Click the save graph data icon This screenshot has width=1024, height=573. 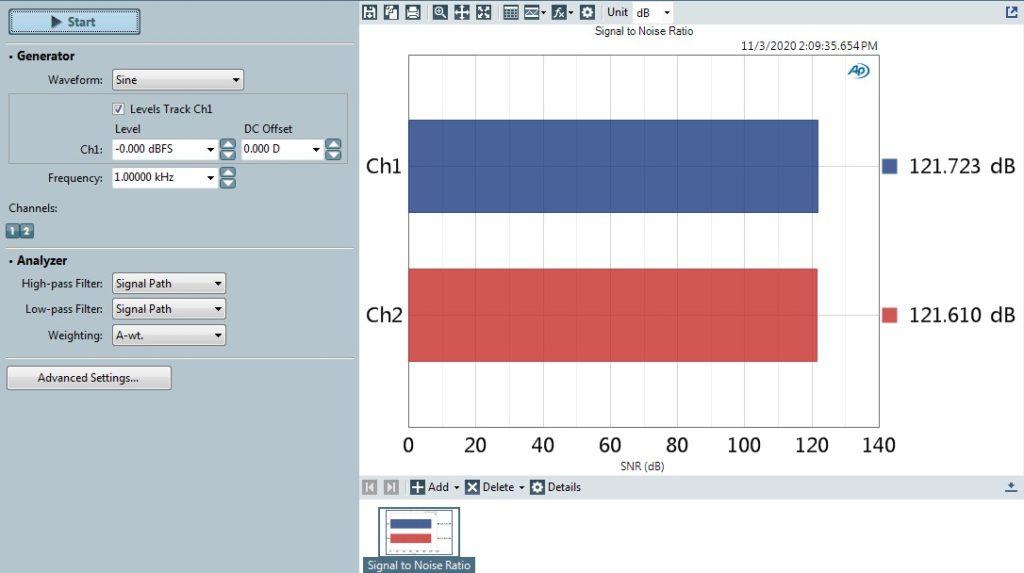click(370, 12)
